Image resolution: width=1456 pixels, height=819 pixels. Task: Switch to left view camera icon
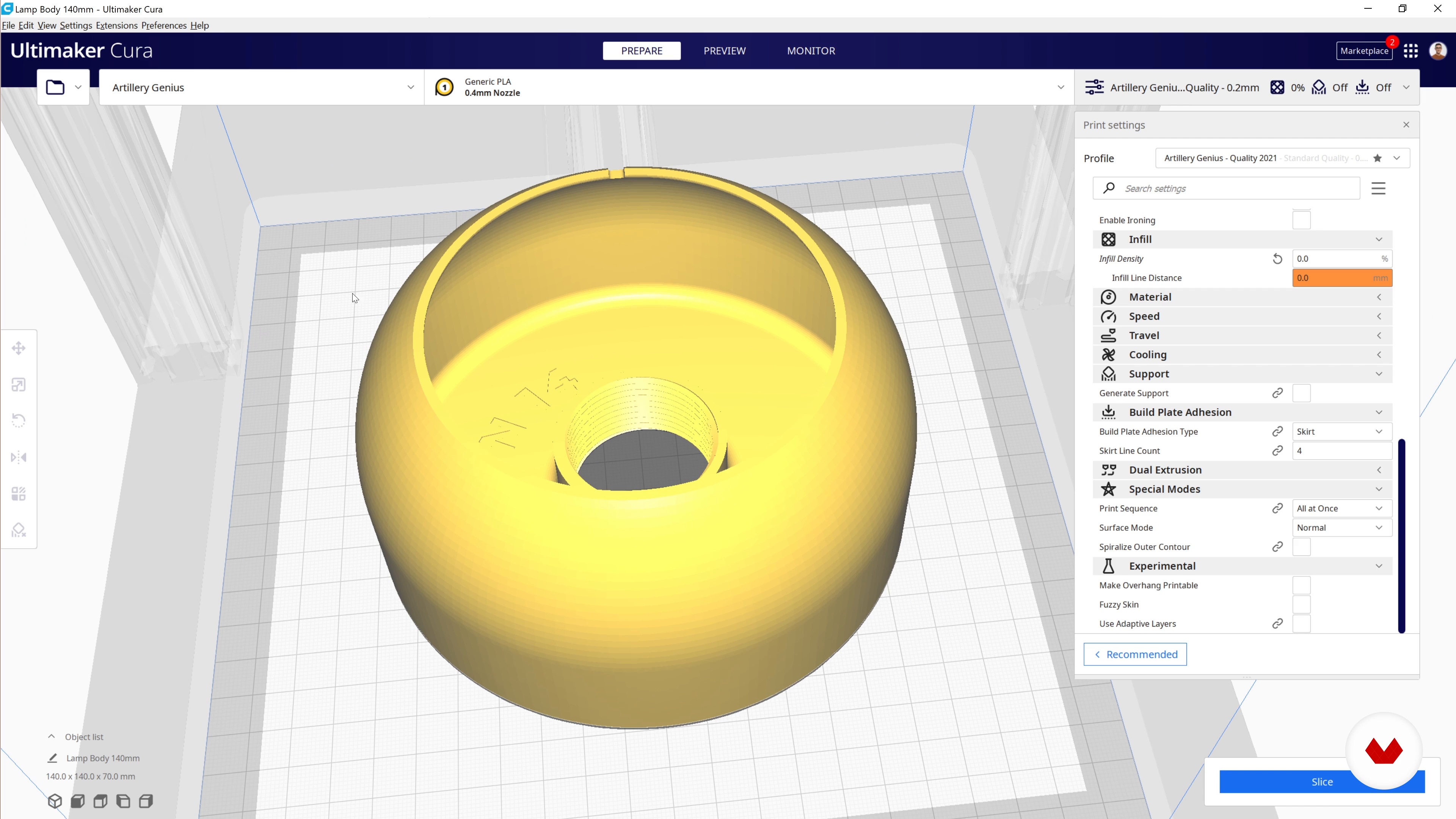tap(123, 801)
